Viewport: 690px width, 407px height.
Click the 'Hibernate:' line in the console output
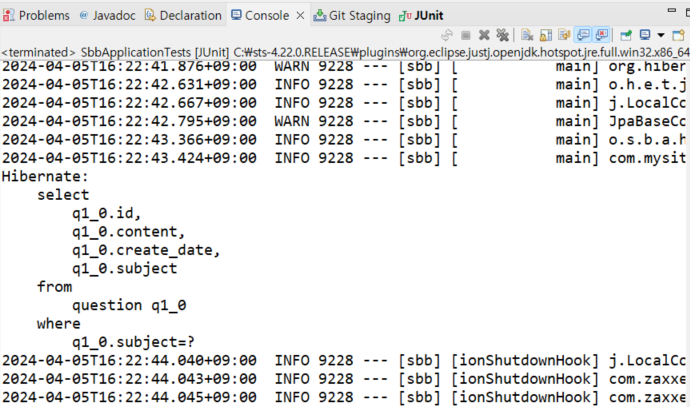pyautogui.click(x=45, y=176)
